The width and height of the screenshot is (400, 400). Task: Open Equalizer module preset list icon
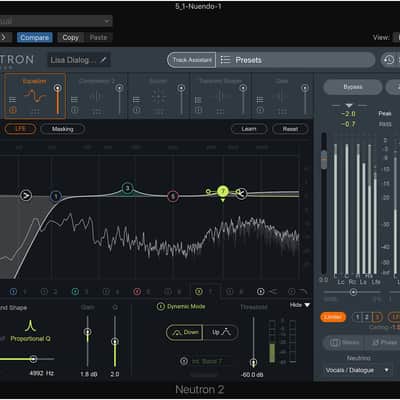point(12,100)
